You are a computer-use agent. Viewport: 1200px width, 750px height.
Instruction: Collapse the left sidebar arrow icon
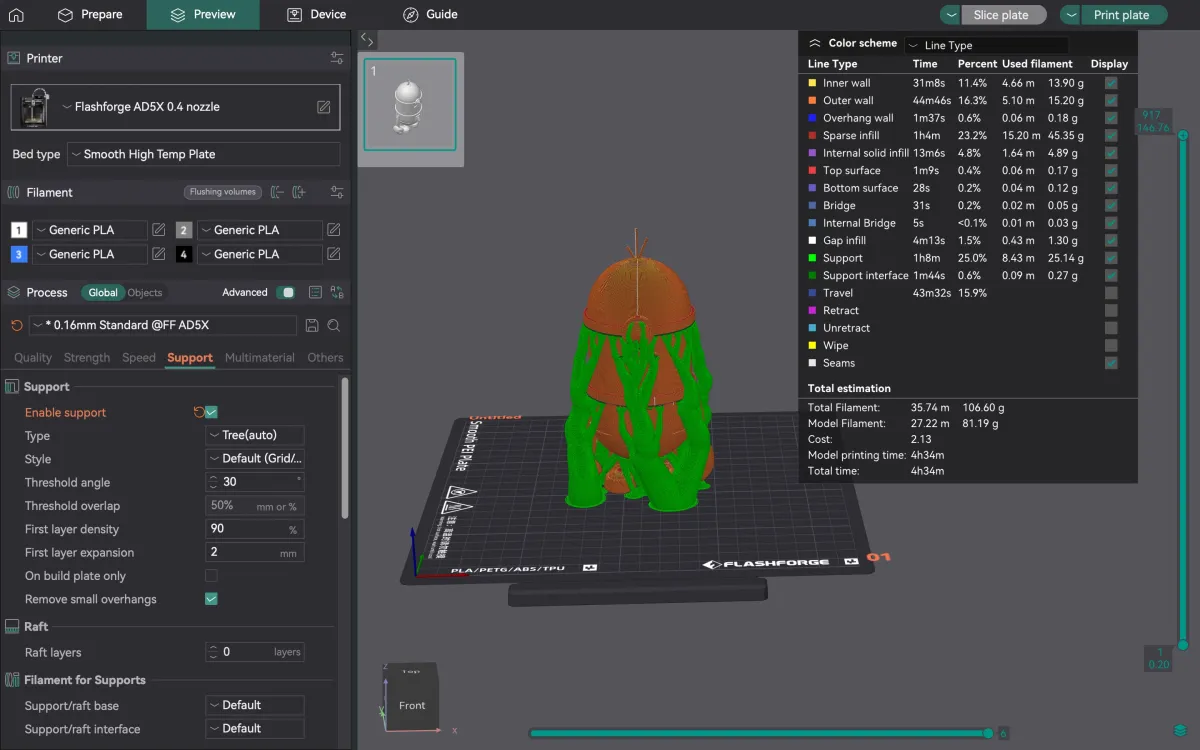click(367, 40)
